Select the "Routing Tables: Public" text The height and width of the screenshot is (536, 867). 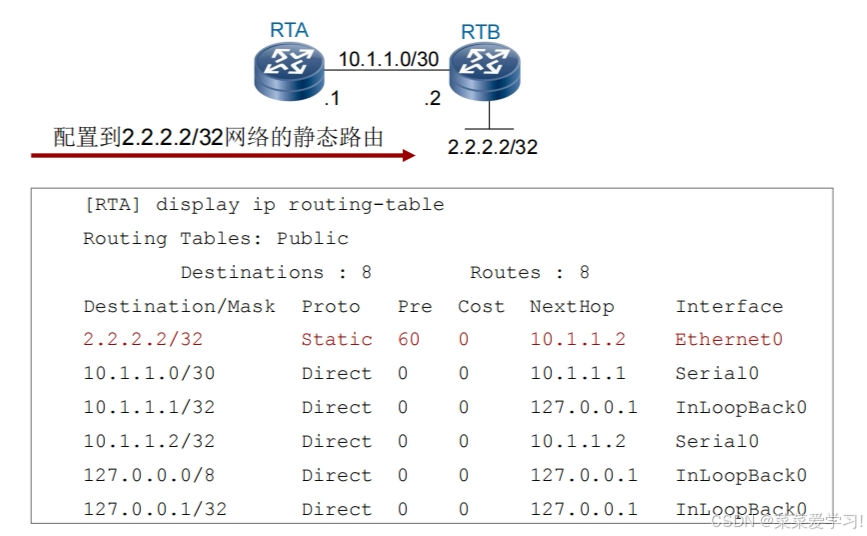tap(215, 239)
